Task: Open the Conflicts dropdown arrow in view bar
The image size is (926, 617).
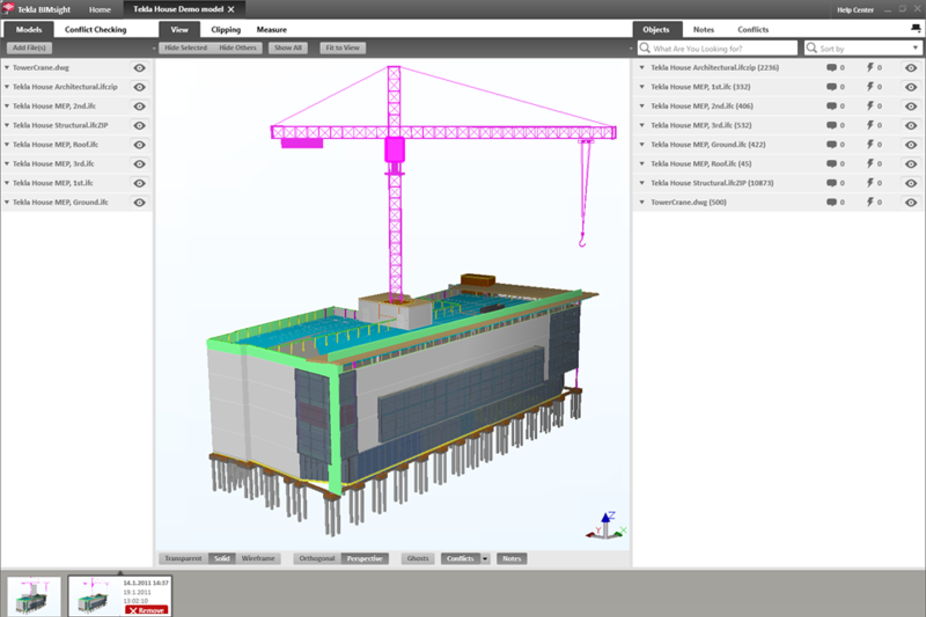Action: click(x=485, y=559)
